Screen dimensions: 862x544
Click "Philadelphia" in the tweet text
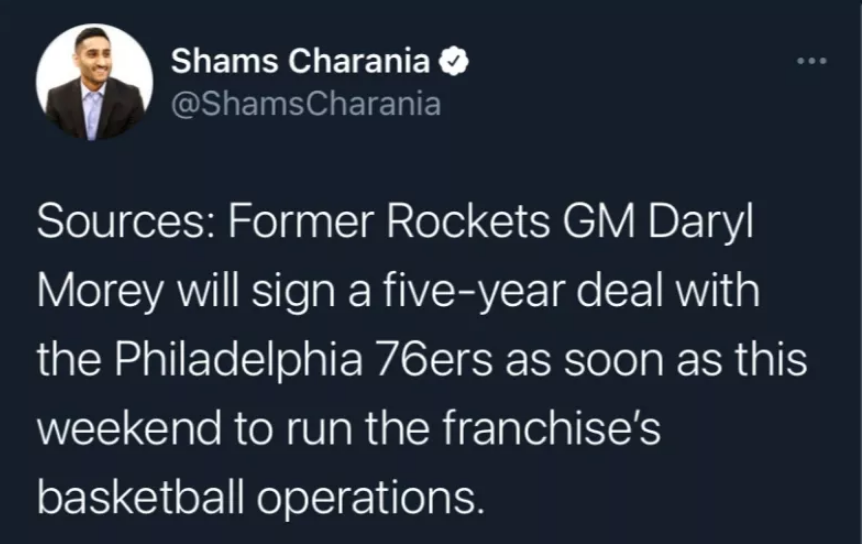239,363
